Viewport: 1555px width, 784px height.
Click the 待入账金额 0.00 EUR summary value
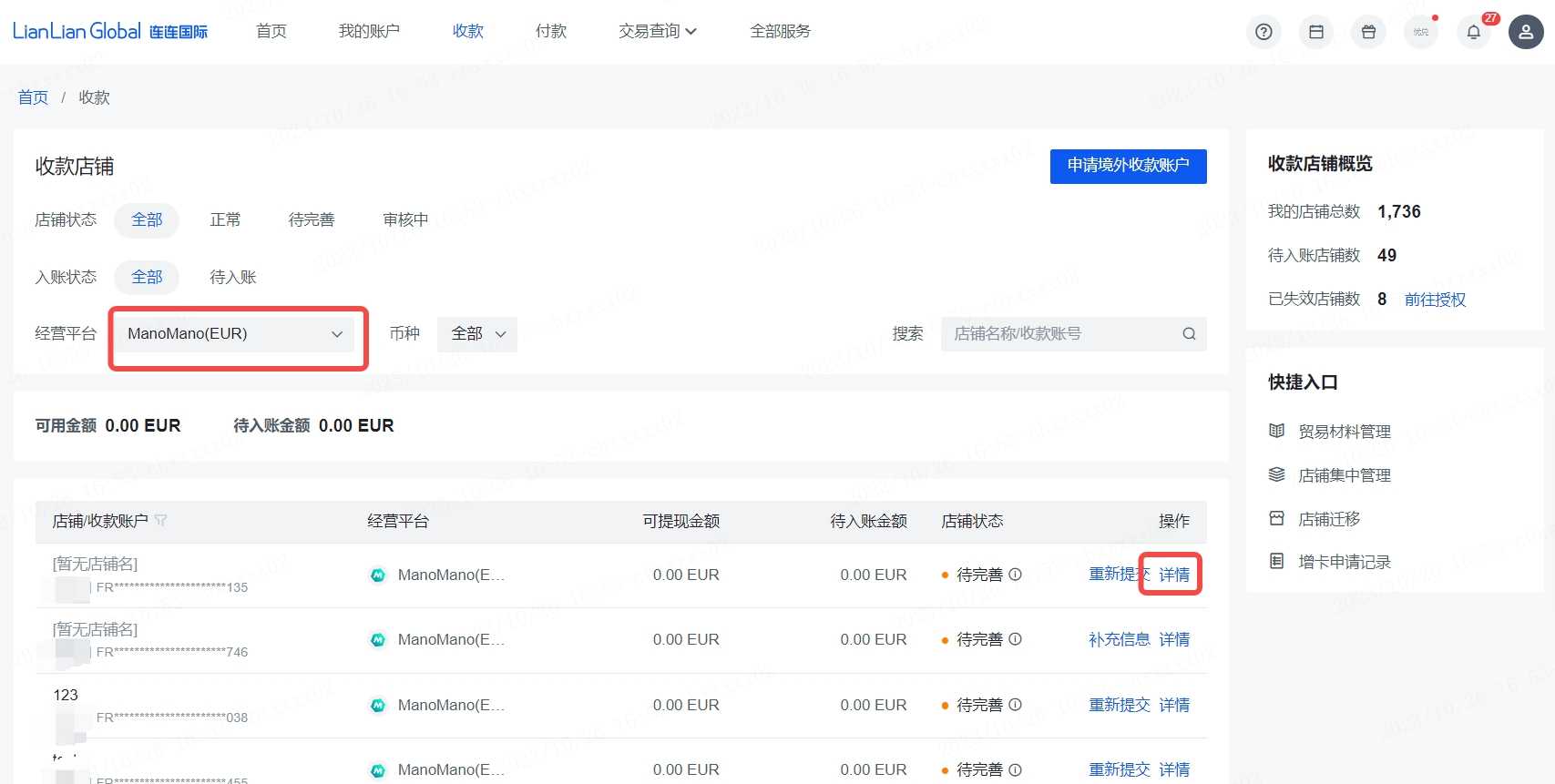[356, 425]
